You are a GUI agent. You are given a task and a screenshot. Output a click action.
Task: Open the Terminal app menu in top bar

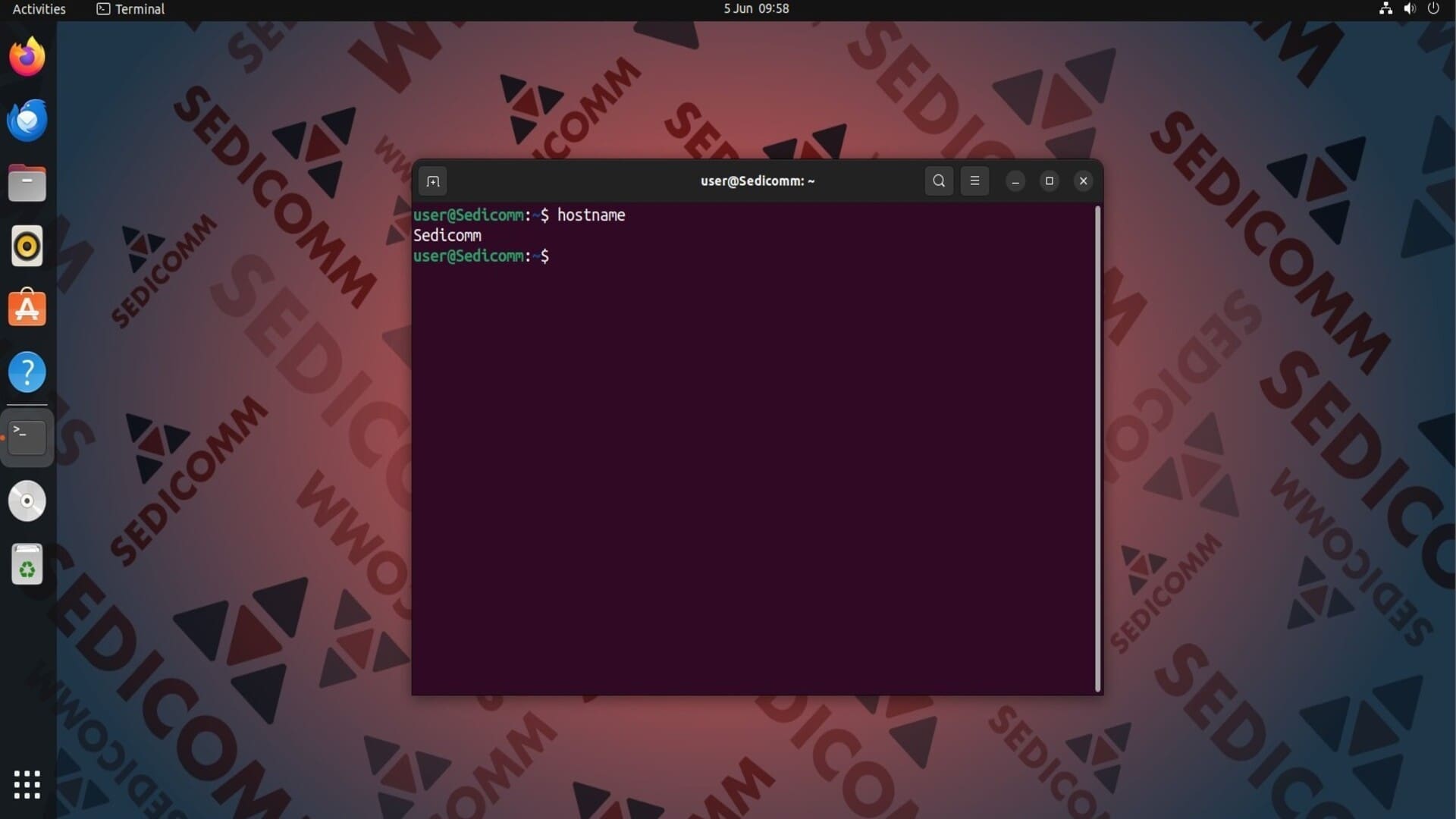(130, 9)
